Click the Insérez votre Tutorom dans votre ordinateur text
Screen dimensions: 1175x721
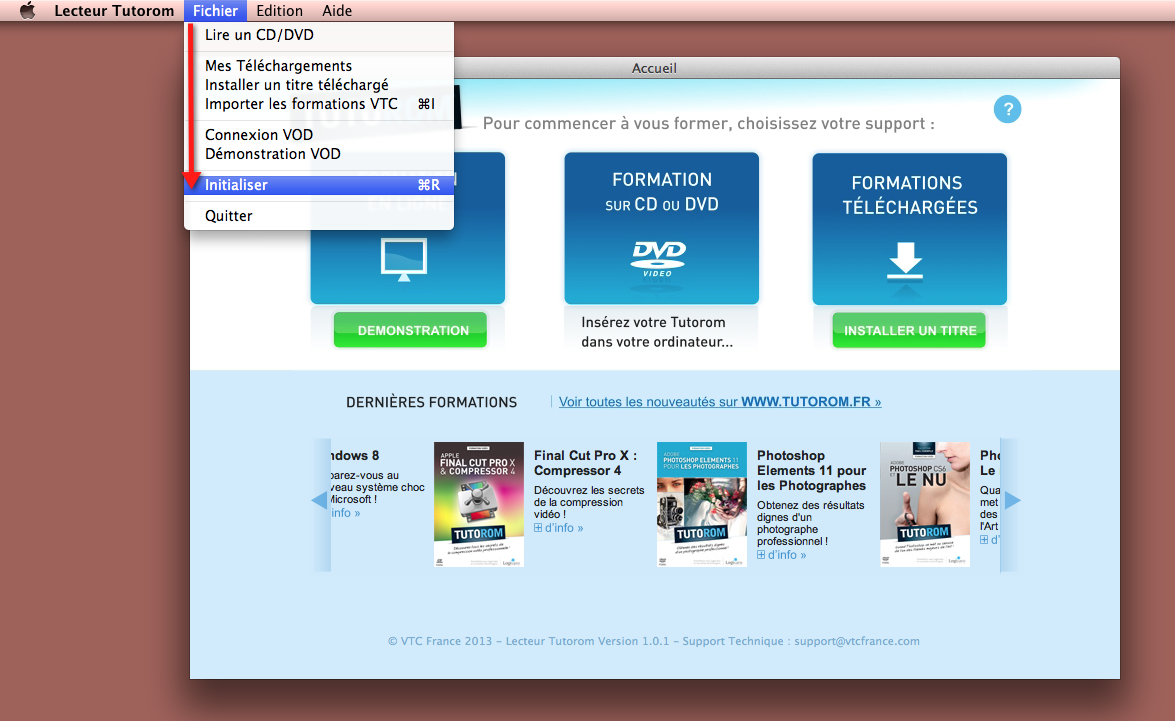point(656,332)
